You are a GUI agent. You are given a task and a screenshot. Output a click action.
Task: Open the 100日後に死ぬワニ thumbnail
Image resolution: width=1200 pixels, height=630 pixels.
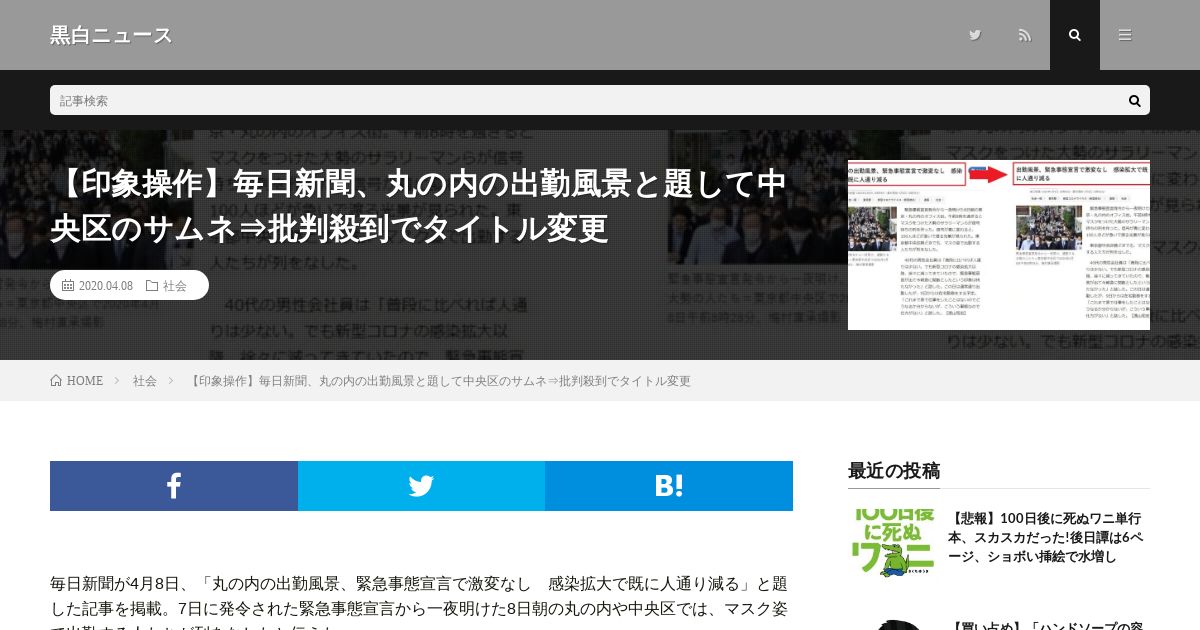click(893, 543)
